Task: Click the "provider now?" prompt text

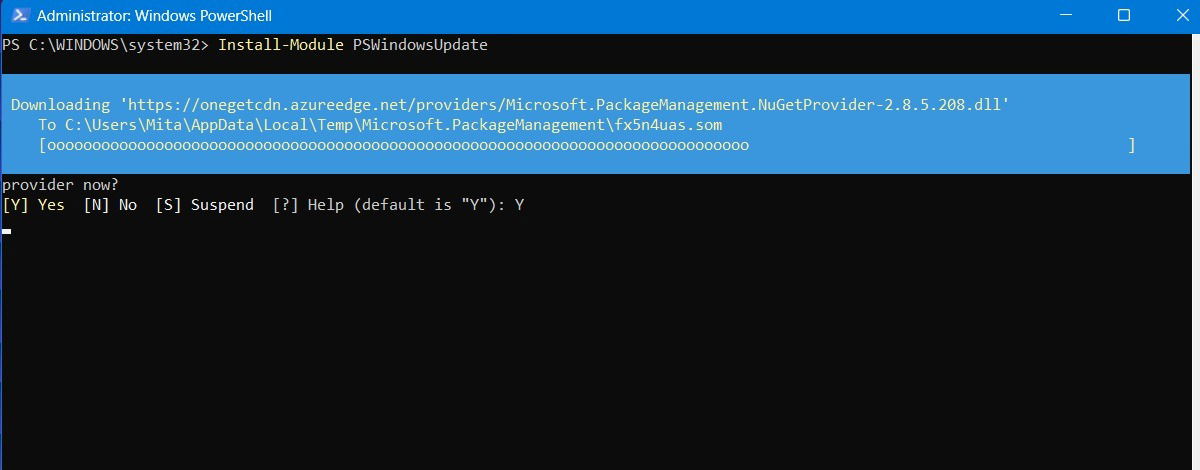Action: [60, 185]
